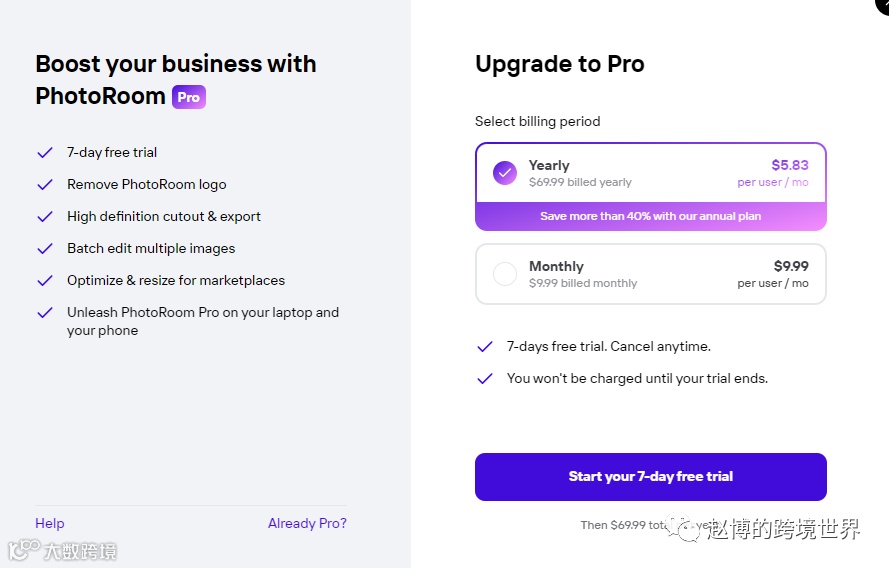Click the $9.99 per user monthly price
Image resolution: width=889 pixels, height=568 pixels.
click(x=790, y=266)
